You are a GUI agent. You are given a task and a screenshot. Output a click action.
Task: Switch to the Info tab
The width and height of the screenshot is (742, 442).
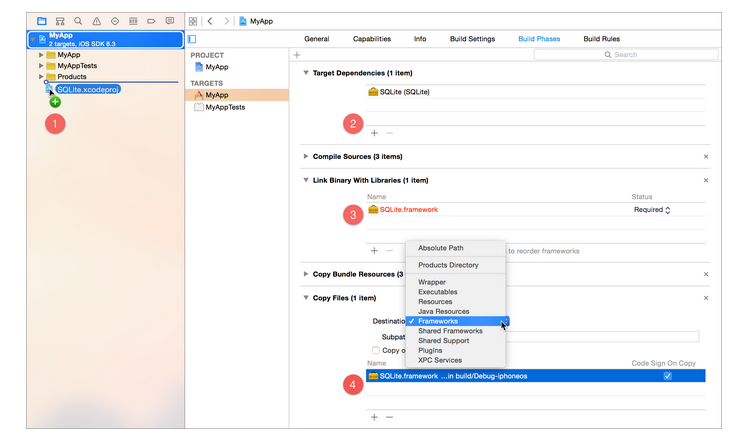click(x=420, y=39)
